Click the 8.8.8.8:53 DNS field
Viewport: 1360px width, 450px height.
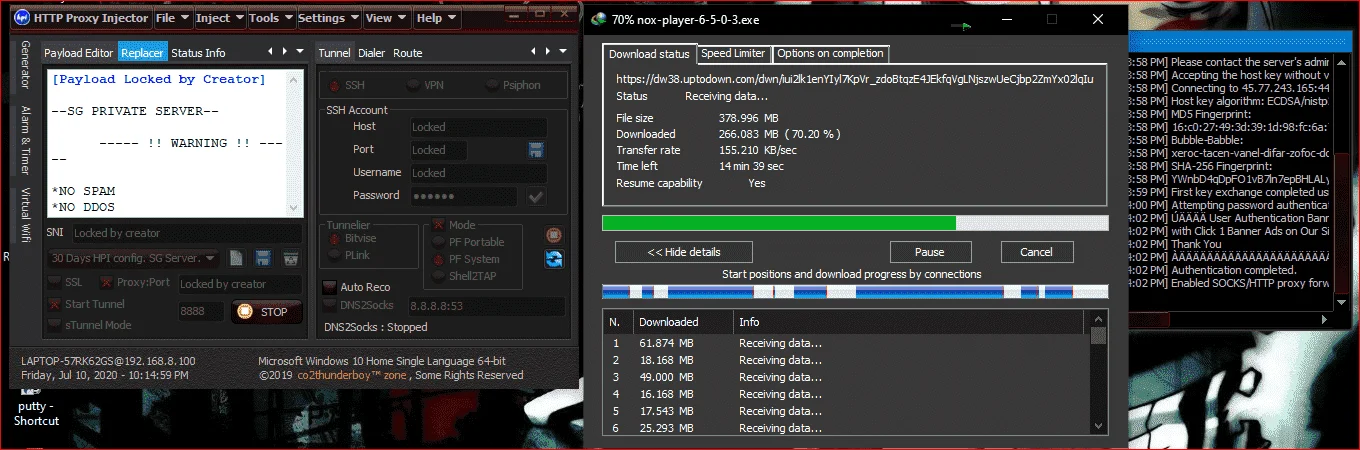pos(488,305)
